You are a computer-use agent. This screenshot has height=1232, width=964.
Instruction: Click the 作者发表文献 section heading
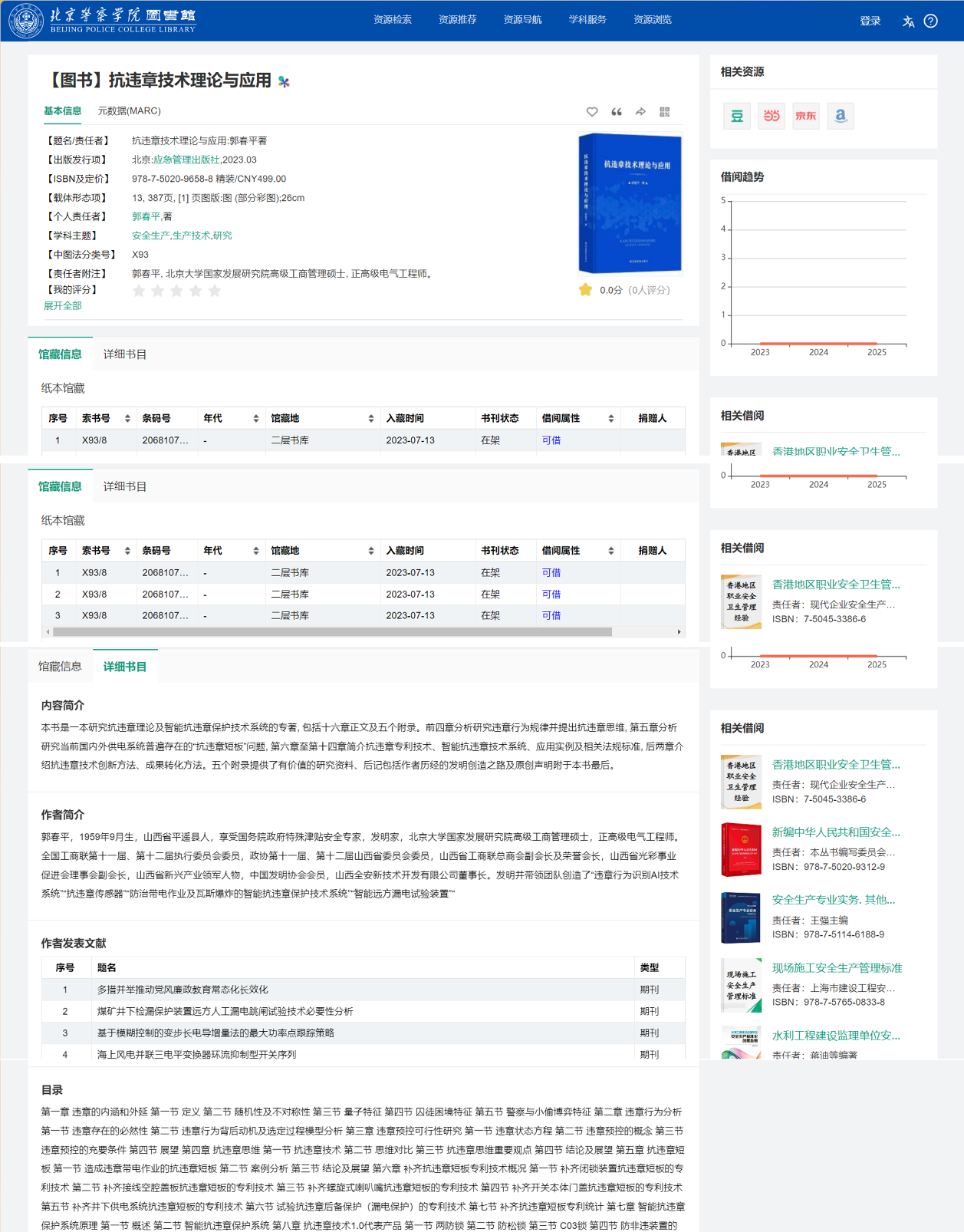74,943
